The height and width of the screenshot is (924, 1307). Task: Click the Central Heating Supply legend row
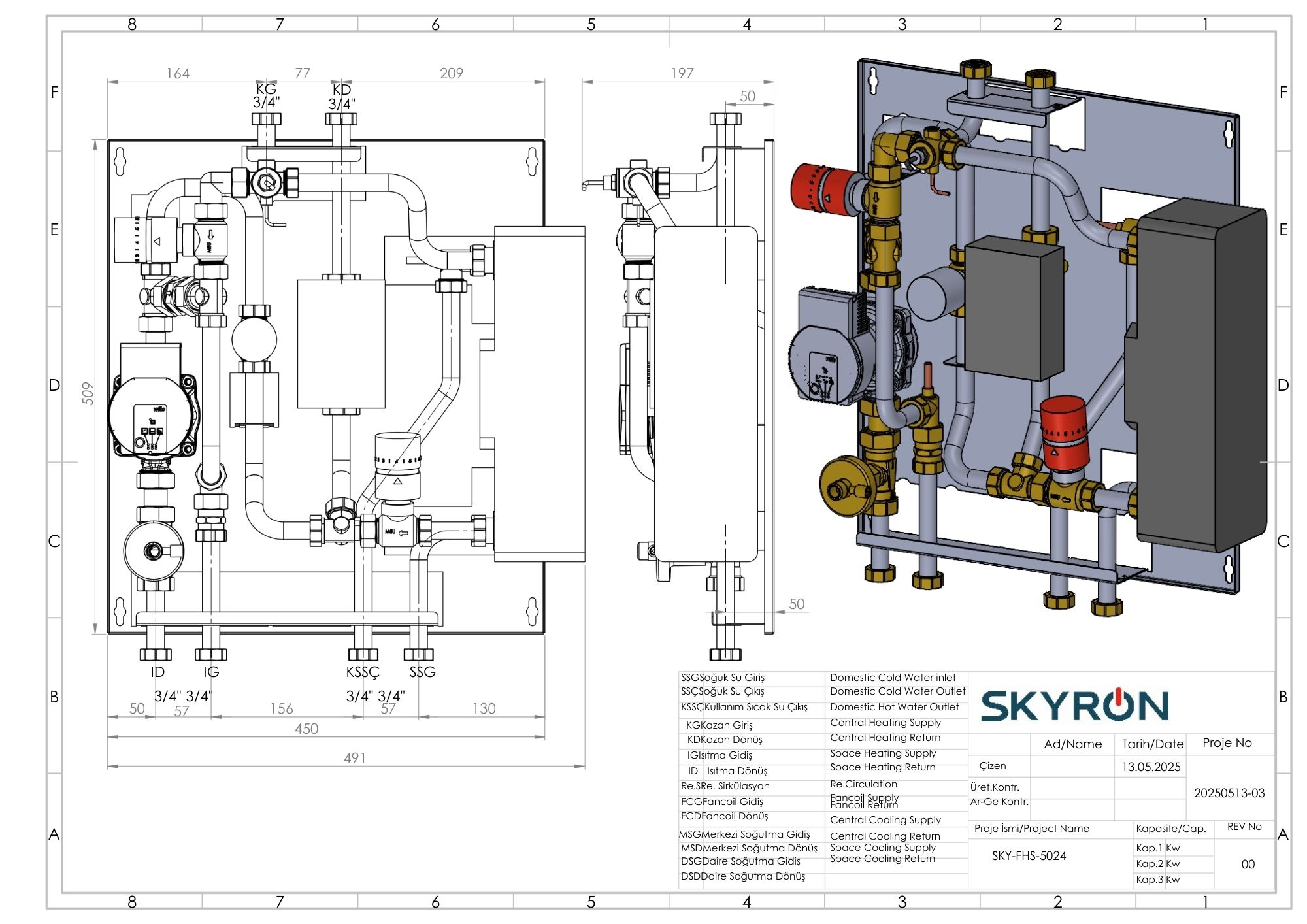pos(885,723)
